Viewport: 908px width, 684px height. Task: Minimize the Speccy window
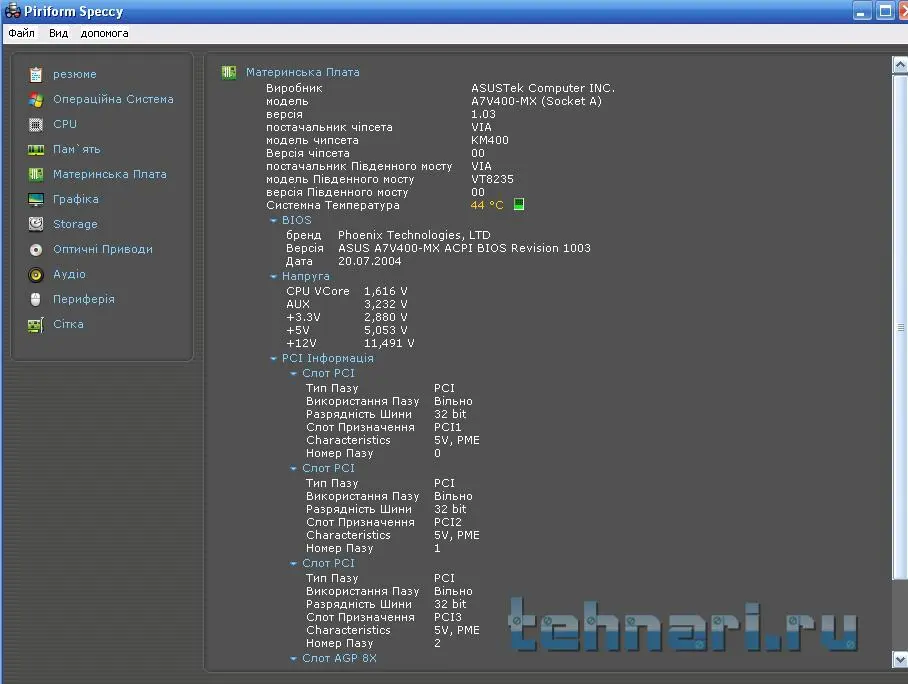862,11
